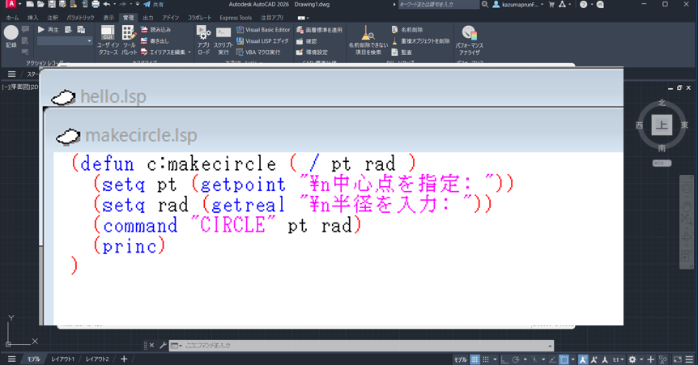
Task: Switch to the アドイン ribbon tab
Action: point(170,18)
